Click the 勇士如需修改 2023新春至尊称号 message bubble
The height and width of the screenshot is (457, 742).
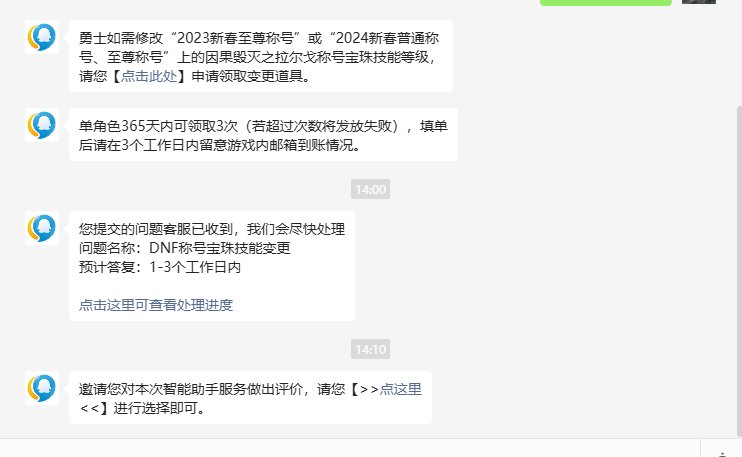pos(261,56)
